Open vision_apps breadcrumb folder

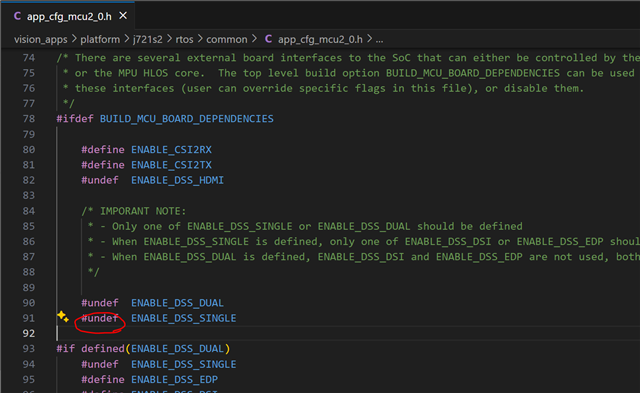click(x=40, y=40)
